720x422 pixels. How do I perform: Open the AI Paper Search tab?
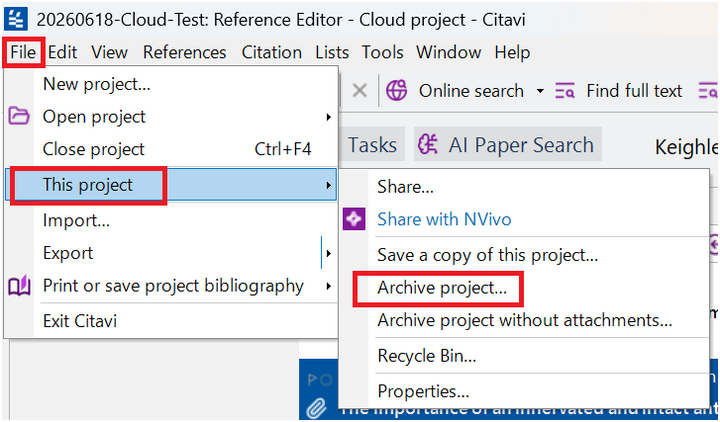click(507, 145)
